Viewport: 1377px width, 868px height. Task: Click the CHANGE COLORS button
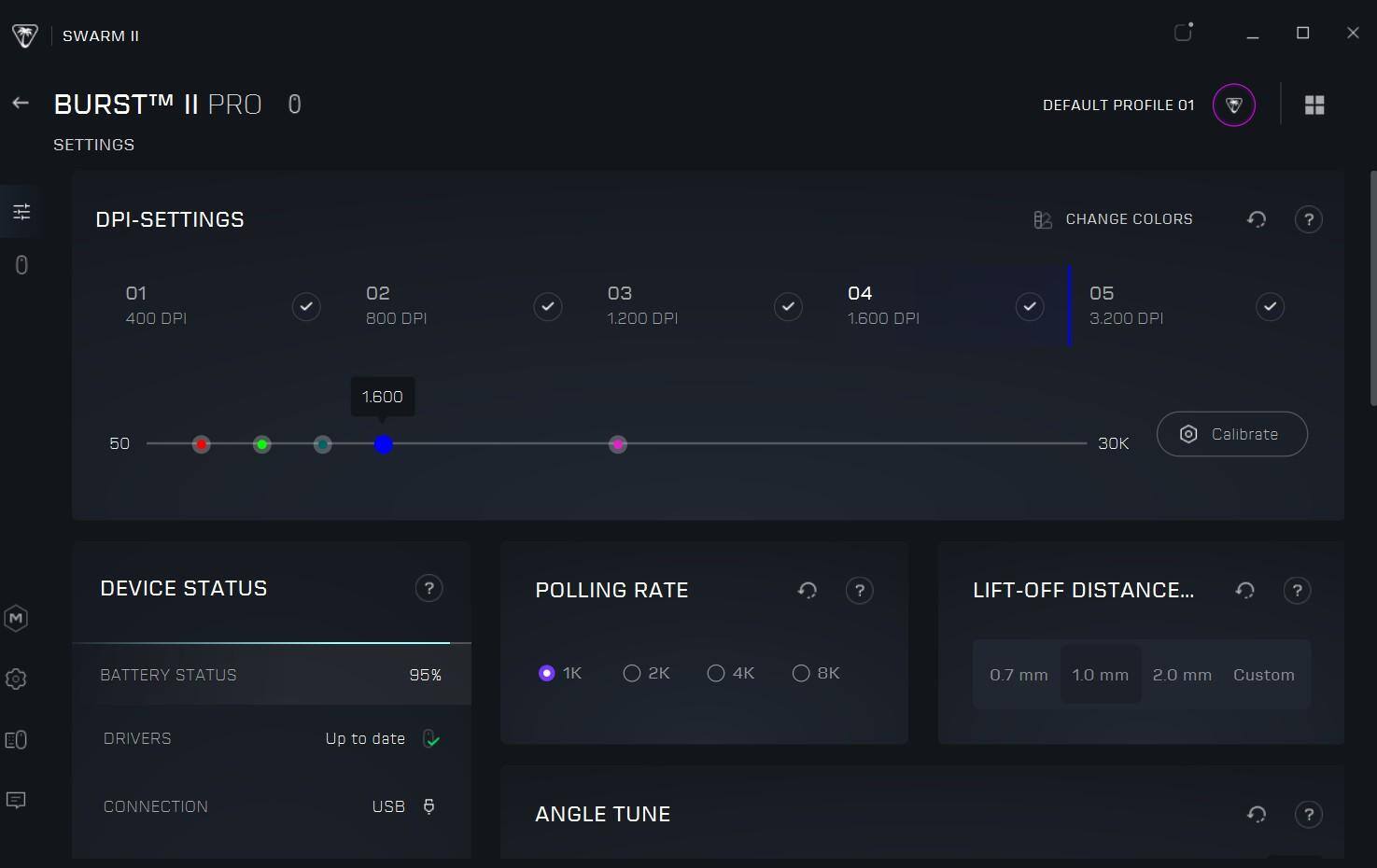click(x=1113, y=219)
